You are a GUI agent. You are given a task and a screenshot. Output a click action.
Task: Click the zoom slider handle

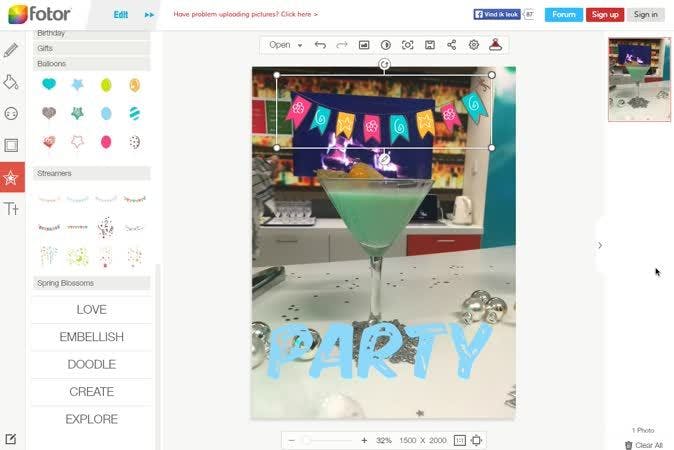pos(306,440)
